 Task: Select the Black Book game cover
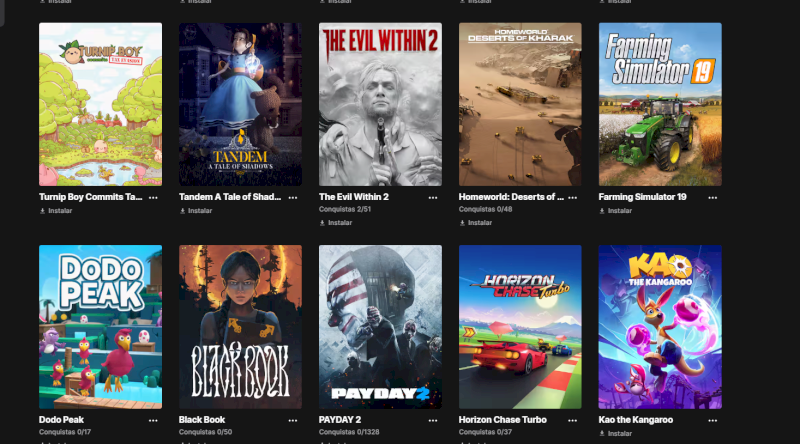coord(240,327)
